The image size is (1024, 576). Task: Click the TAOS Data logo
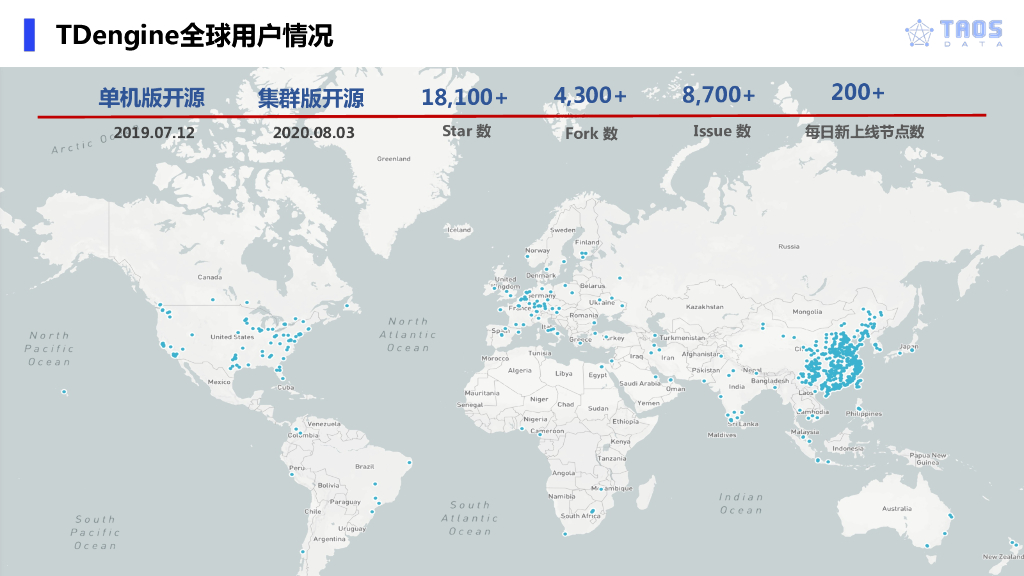pyautogui.click(x=954, y=33)
